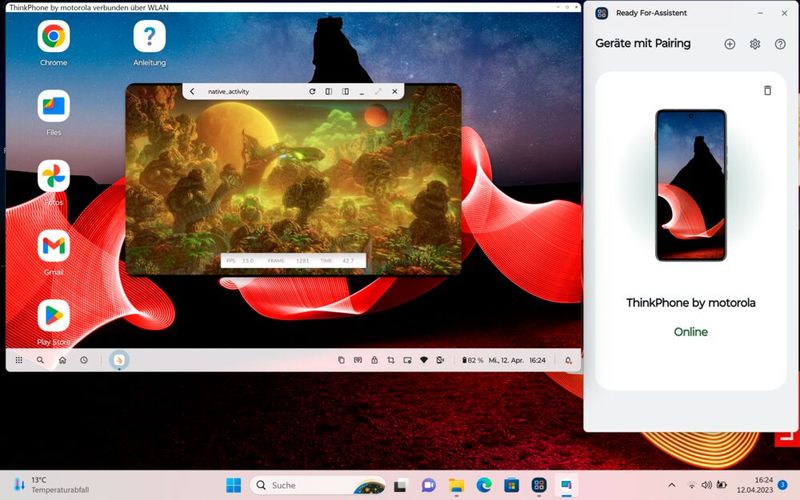Click the Windows Suche search box
Image resolution: width=800 pixels, height=500 pixels.
317,485
